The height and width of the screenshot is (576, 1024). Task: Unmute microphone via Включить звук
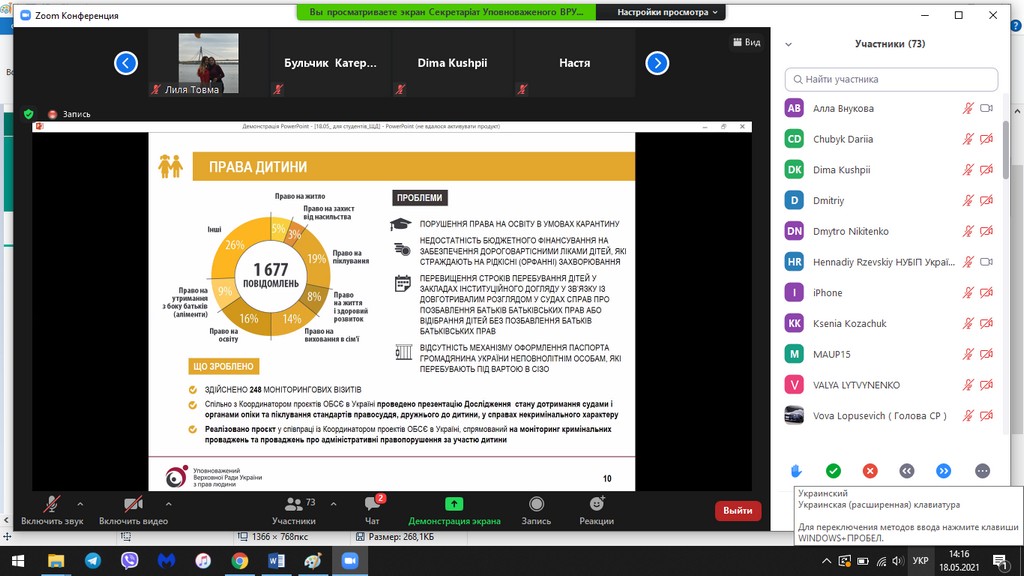50,510
